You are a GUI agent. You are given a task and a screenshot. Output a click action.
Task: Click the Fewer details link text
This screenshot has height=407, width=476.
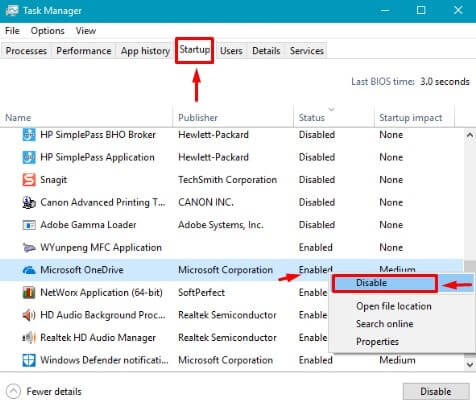pyautogui.click(x=54, y=392)
